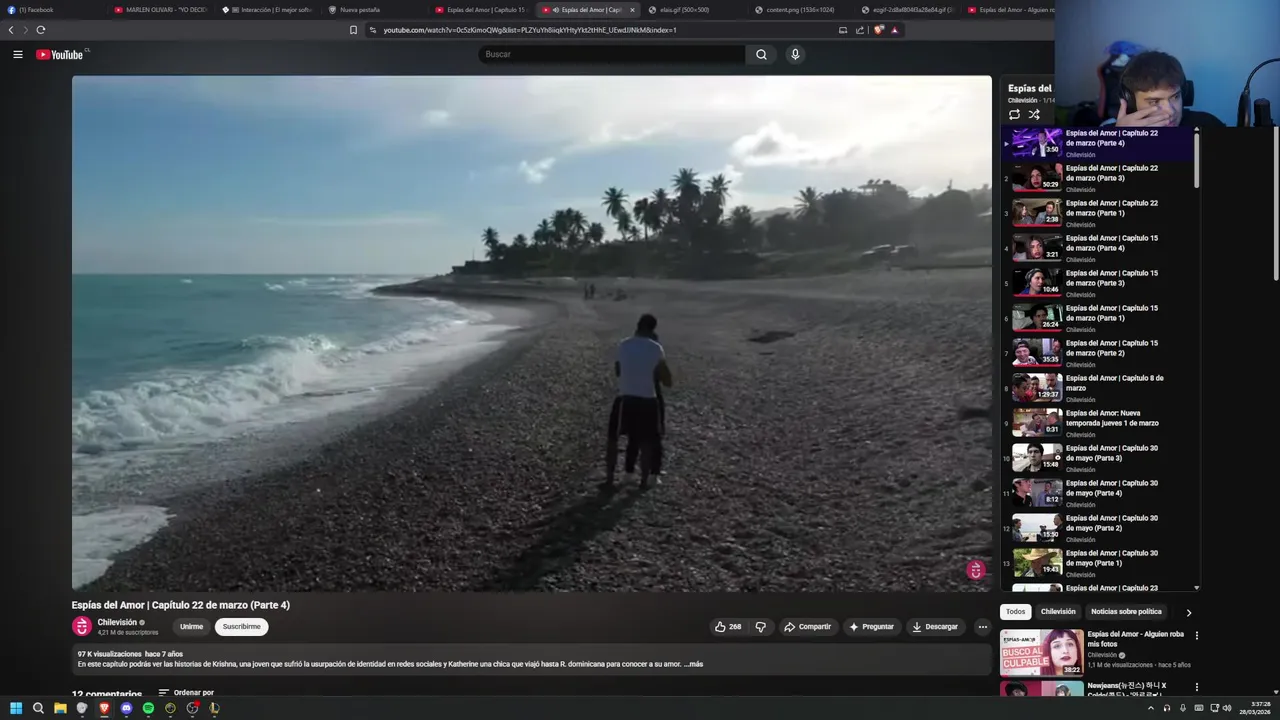Play Capítulo 30 de mayo (Parte 2) from playlist
Viewport: 1280px width, 720px height.
pos(1100,528)
